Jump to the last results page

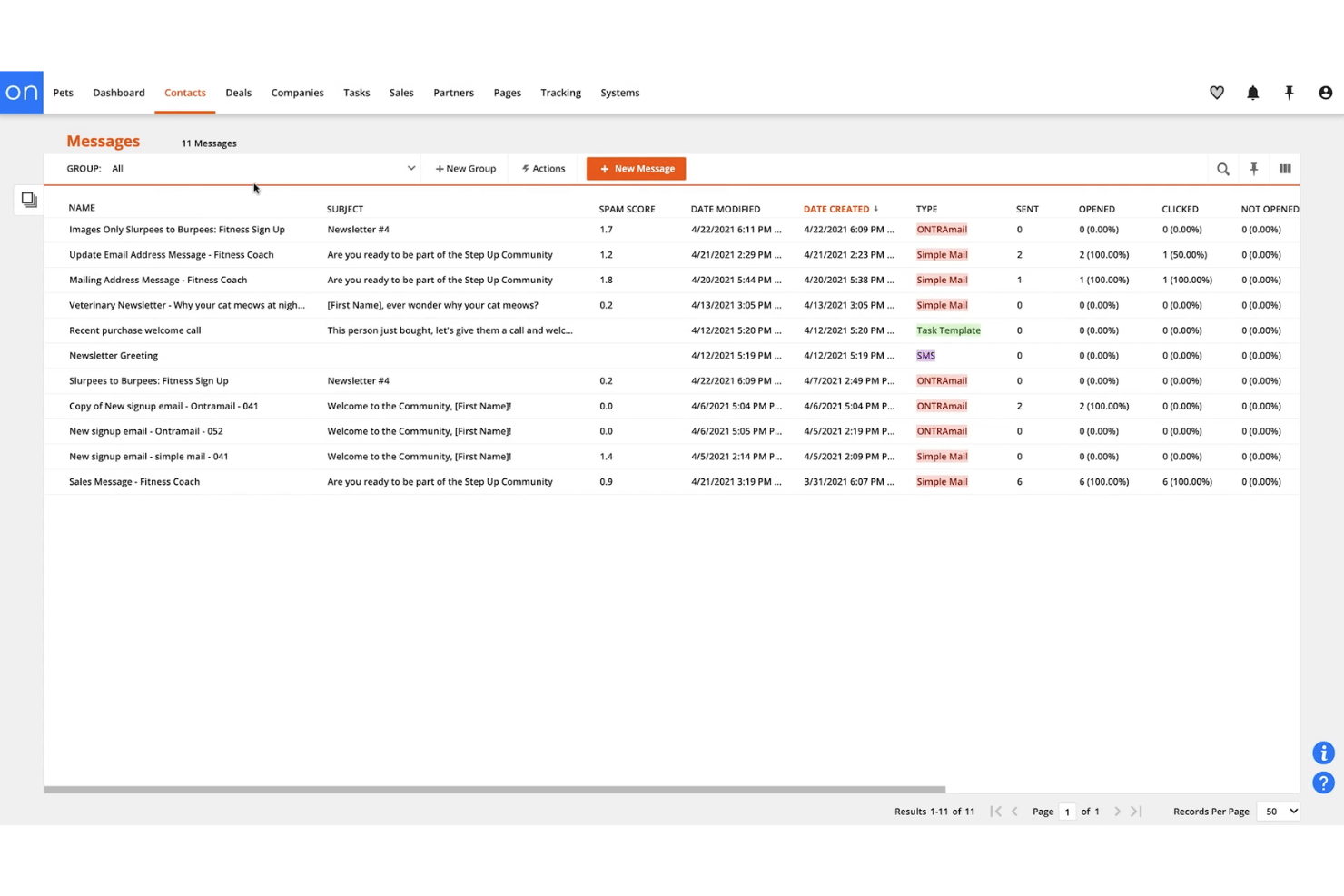1136,812
